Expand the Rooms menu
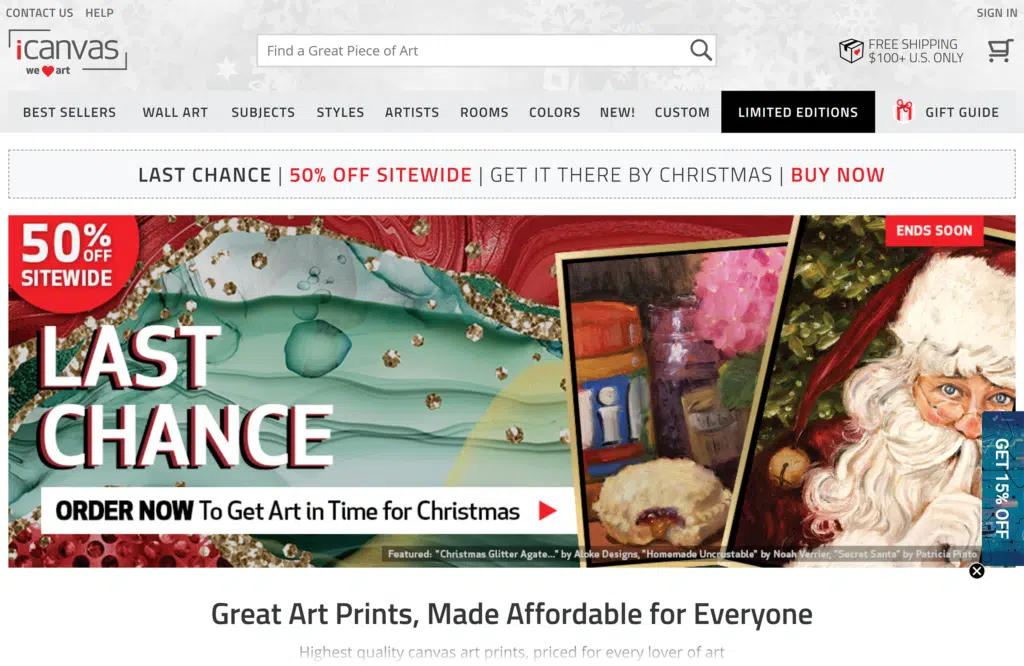1024x666 pixels. 484,112
